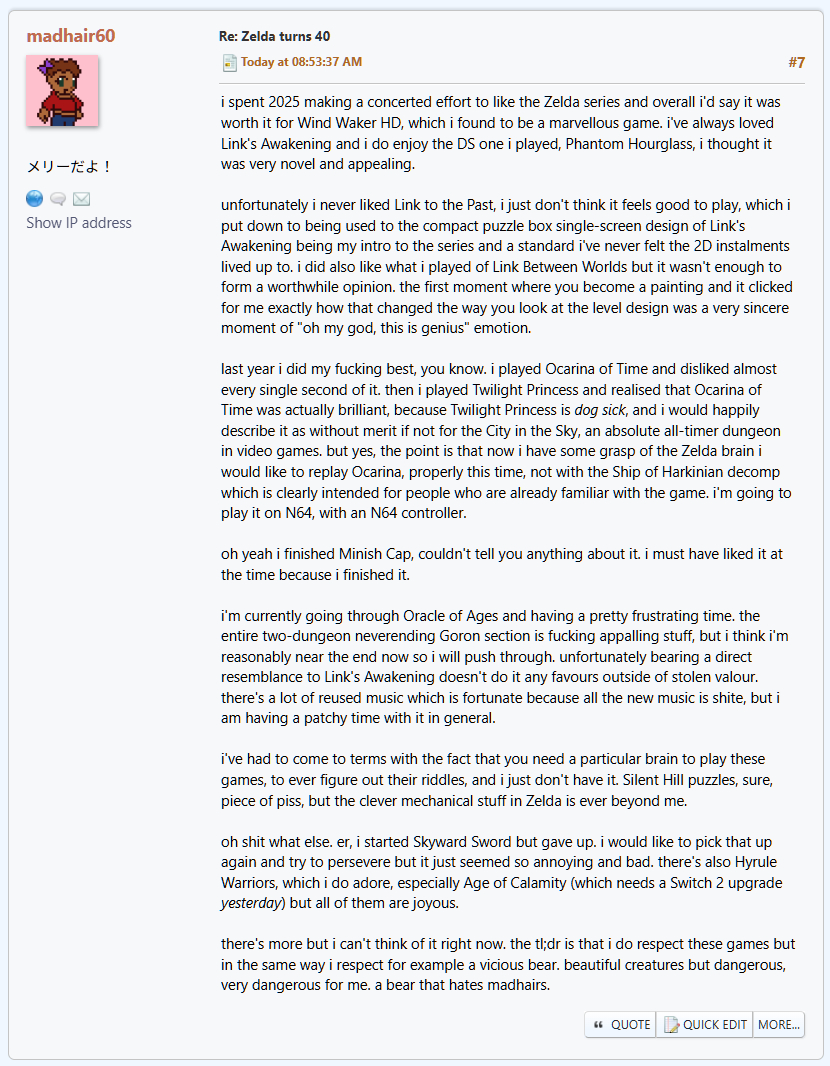The image size is (830, 1066).
Task: Click the Japanese custom title under avatar
Action: click(70, 167)
